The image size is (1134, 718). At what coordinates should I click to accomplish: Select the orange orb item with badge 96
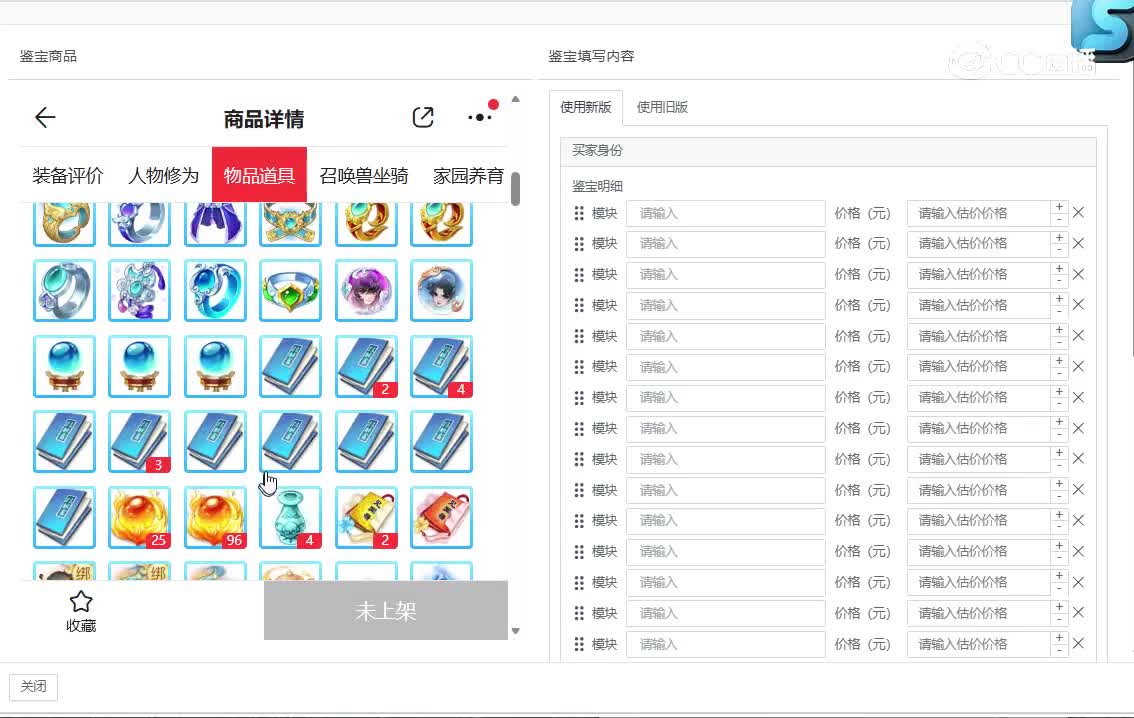[x=216, y=517]
